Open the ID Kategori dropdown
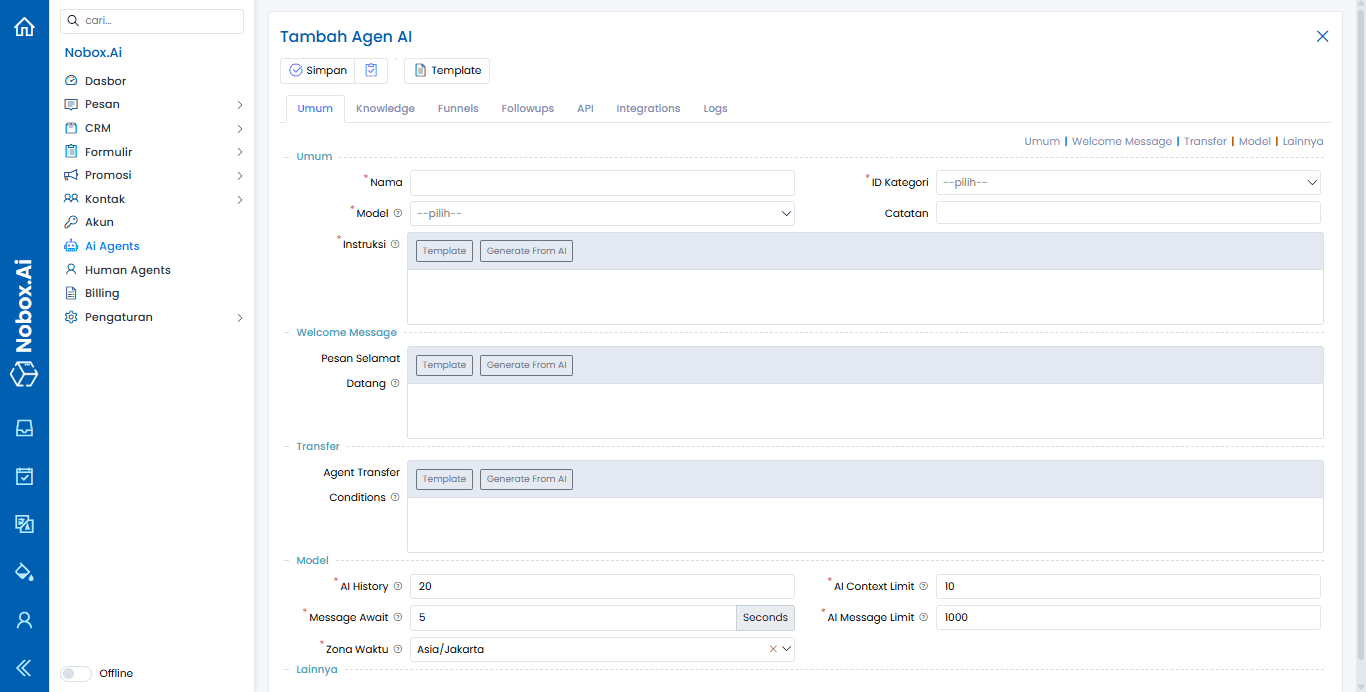The height and width of the screenshot is (692, 1366). click(x=1128, y=183)
